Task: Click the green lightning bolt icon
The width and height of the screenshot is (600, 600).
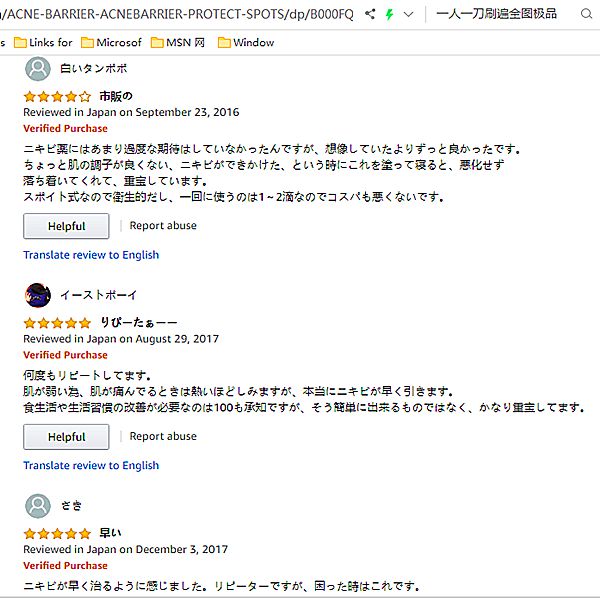Action: (389, 15)
